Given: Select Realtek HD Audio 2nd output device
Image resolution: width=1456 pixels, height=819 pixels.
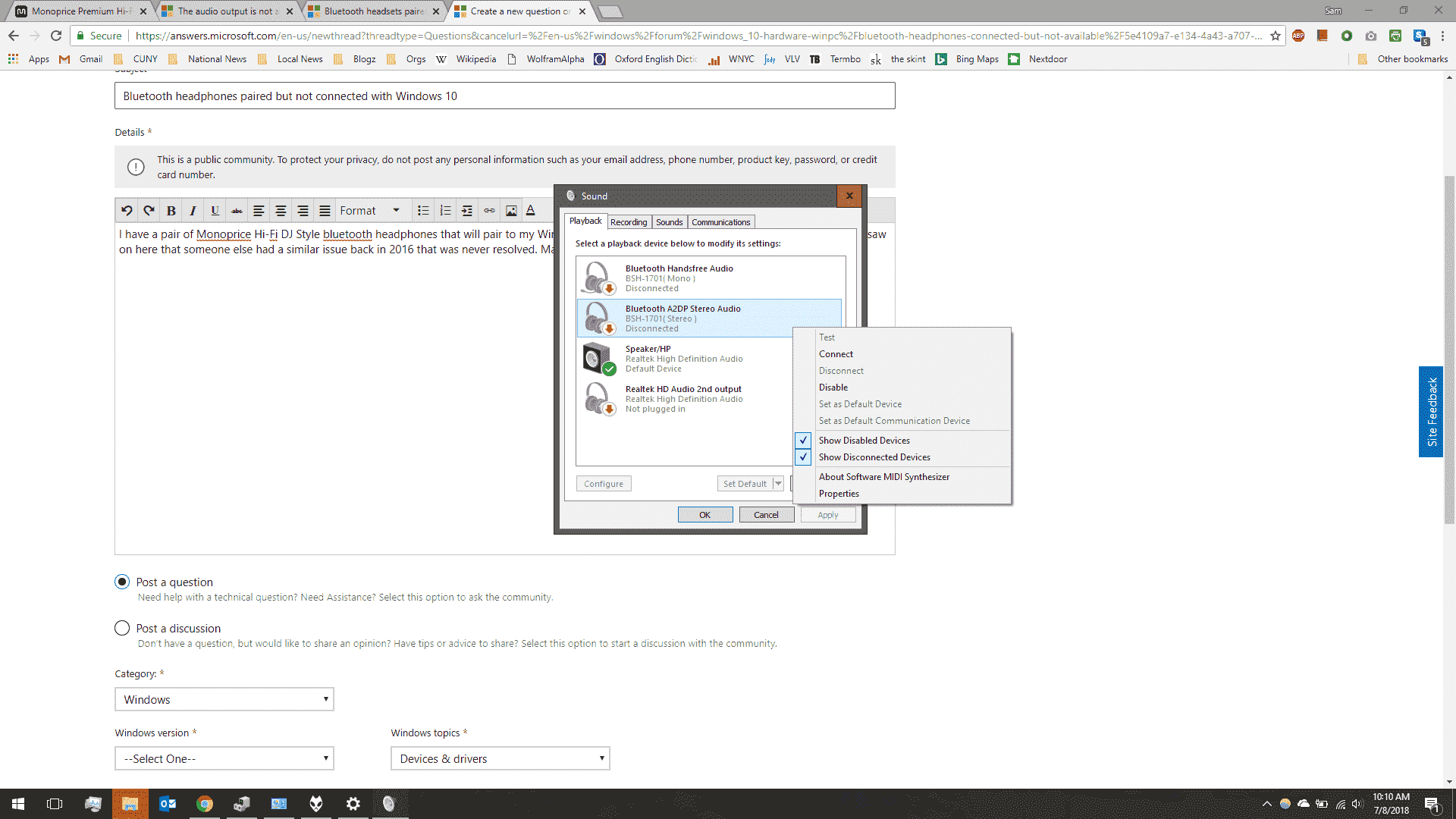Looking at the screenshot, I should 685,399.
